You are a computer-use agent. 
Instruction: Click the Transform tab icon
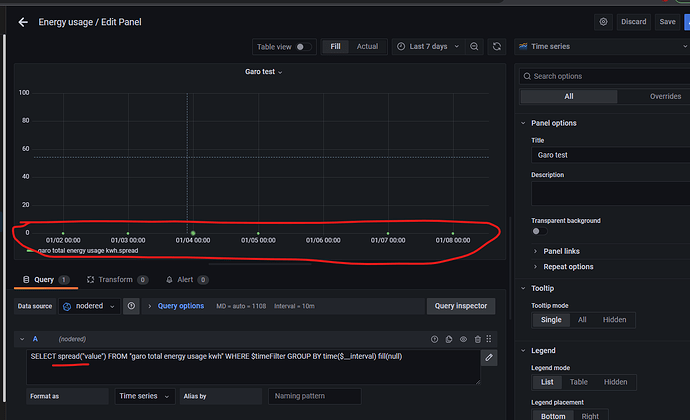tap(90, 280)
